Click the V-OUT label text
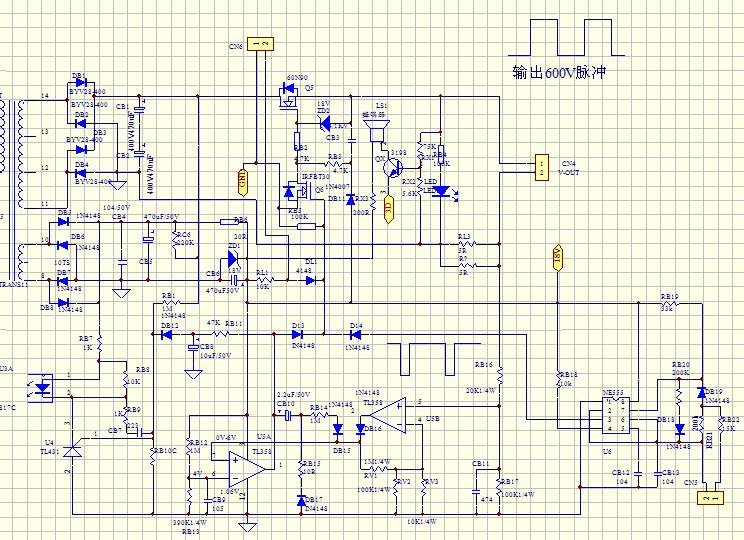The height and width of the screenshot is (540, 744). pos(568,173)
